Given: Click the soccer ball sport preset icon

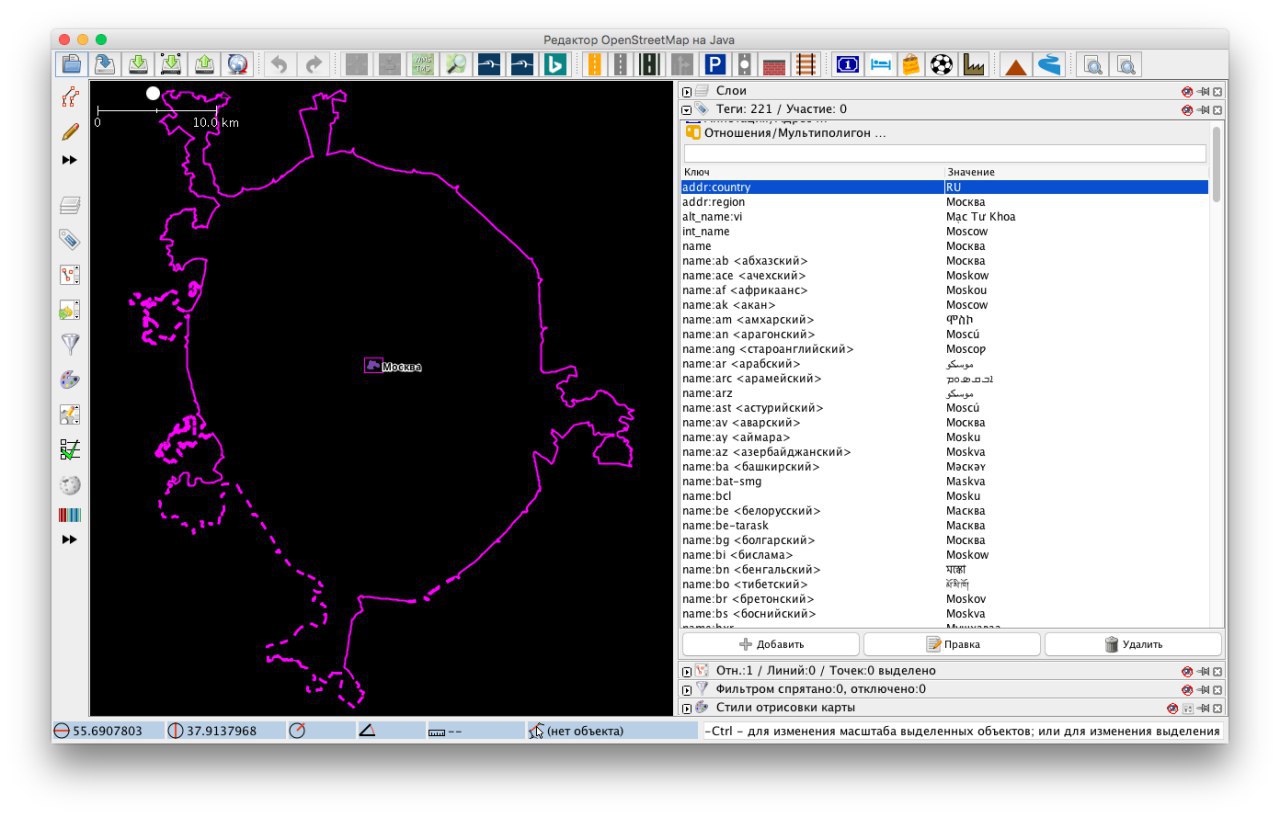Looking at the screenshot, I should tap(941, 64).
